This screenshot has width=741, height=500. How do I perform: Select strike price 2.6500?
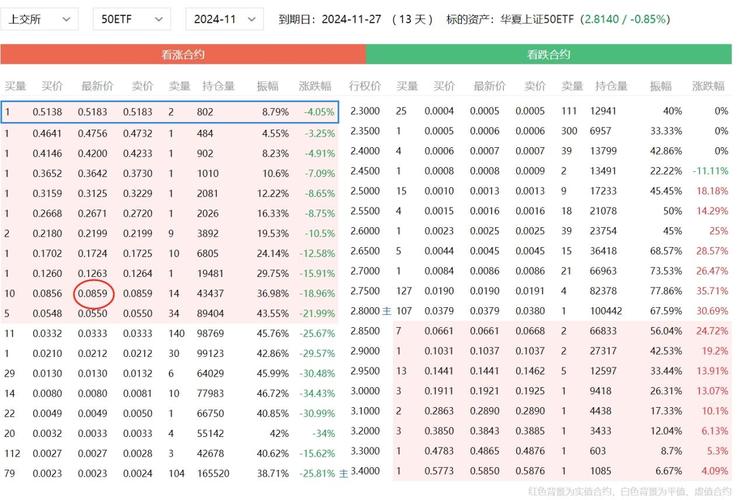tap(365, 251)
